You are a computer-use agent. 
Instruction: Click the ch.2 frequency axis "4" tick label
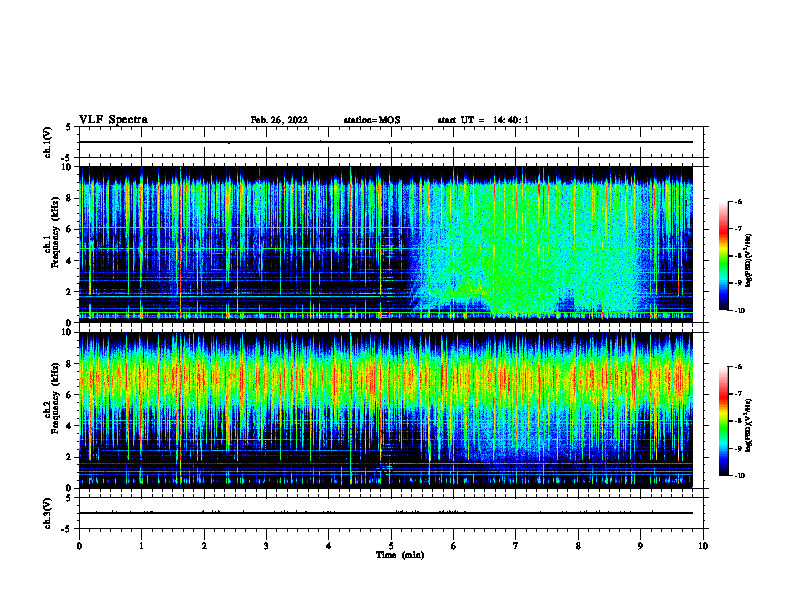pos(69,426)
